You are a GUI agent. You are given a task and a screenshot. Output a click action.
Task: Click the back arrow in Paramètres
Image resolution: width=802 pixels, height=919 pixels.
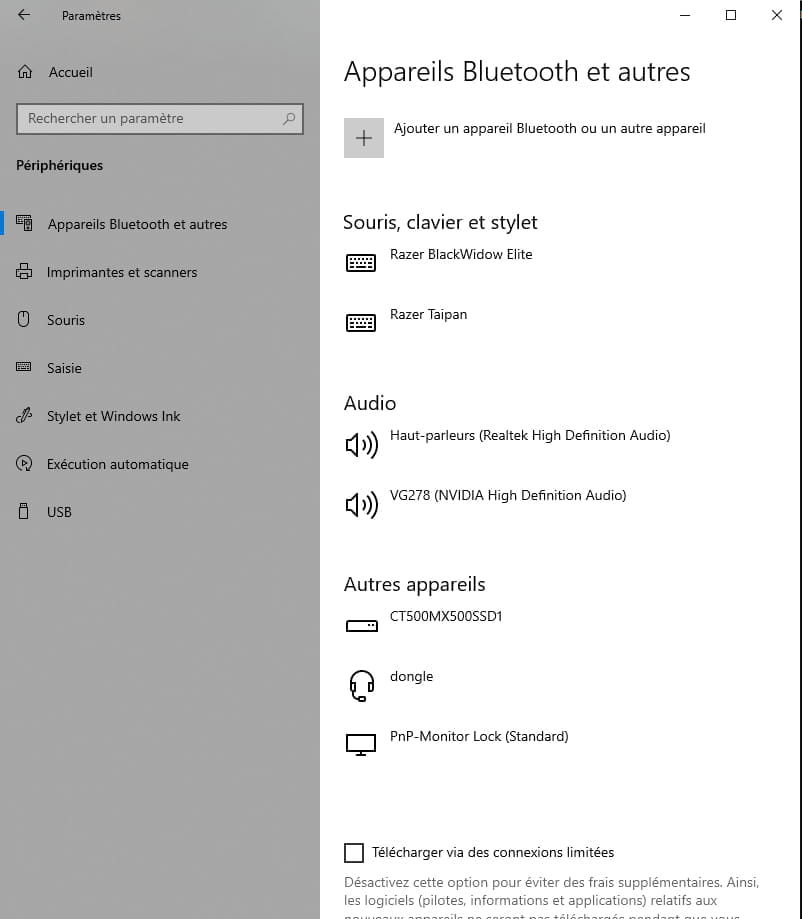coord(23,15)
